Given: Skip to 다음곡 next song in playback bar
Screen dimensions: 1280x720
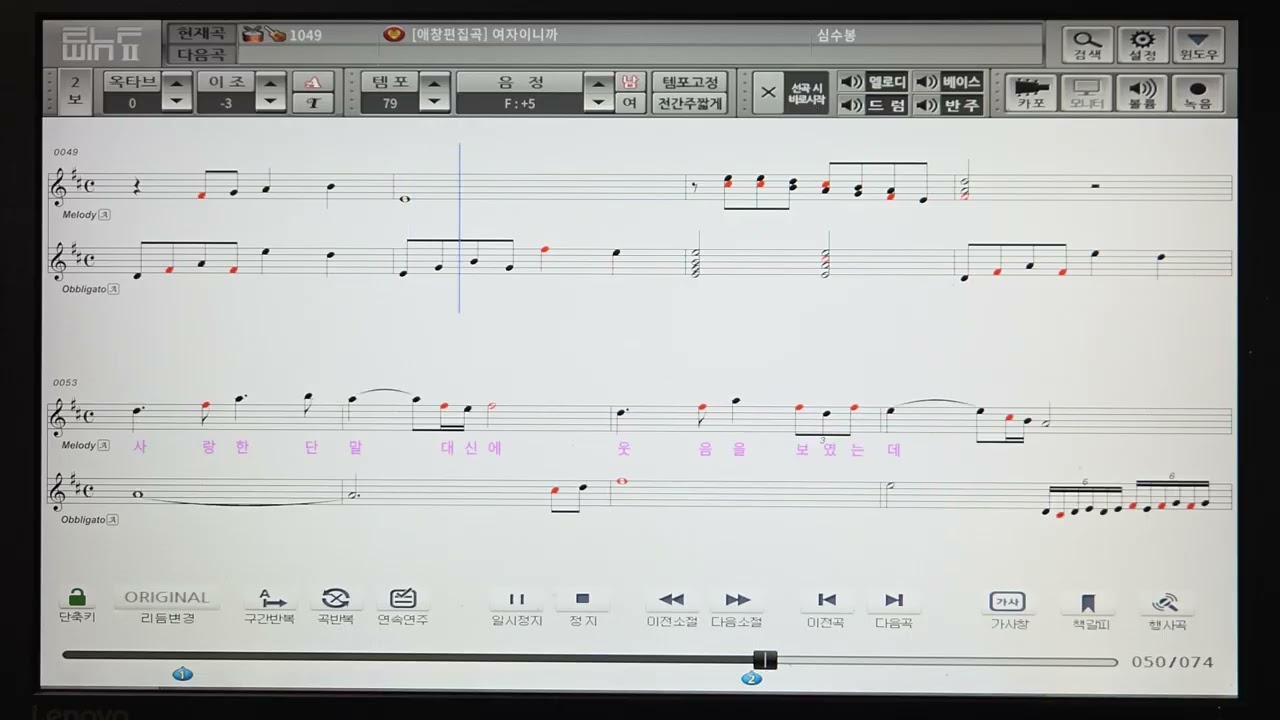Looking at the screenshot, I should click(894, 607).
